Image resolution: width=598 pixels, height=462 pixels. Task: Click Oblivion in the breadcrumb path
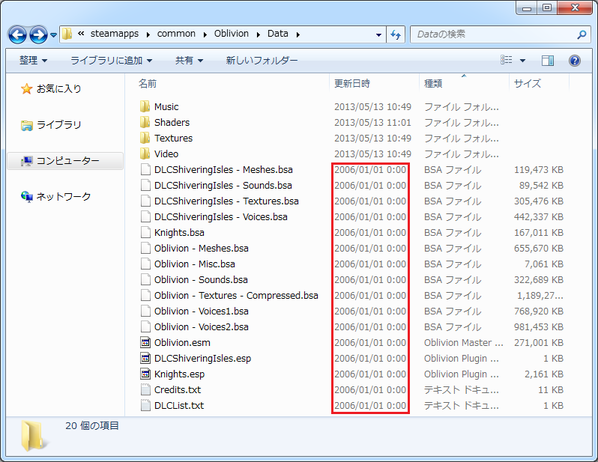pyautogui.click(x=231, y=34)
